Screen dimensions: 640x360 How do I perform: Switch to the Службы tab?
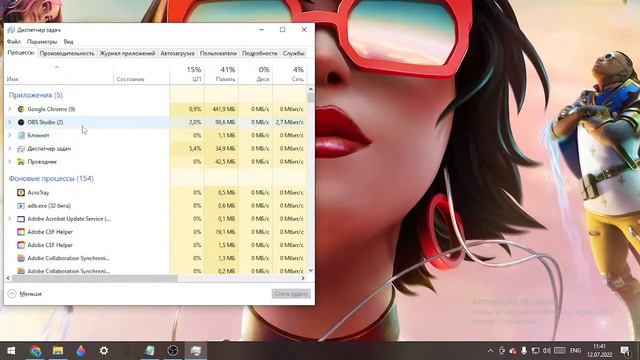293,53
